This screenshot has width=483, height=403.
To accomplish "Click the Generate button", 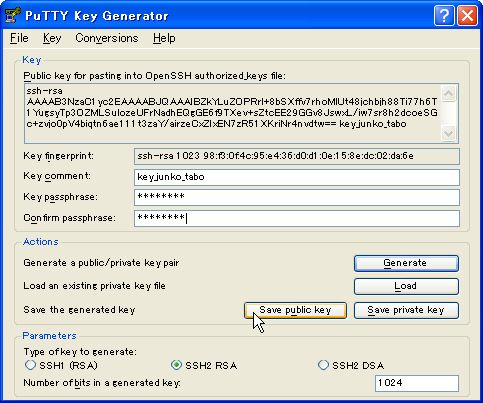I will pos(406,263).
